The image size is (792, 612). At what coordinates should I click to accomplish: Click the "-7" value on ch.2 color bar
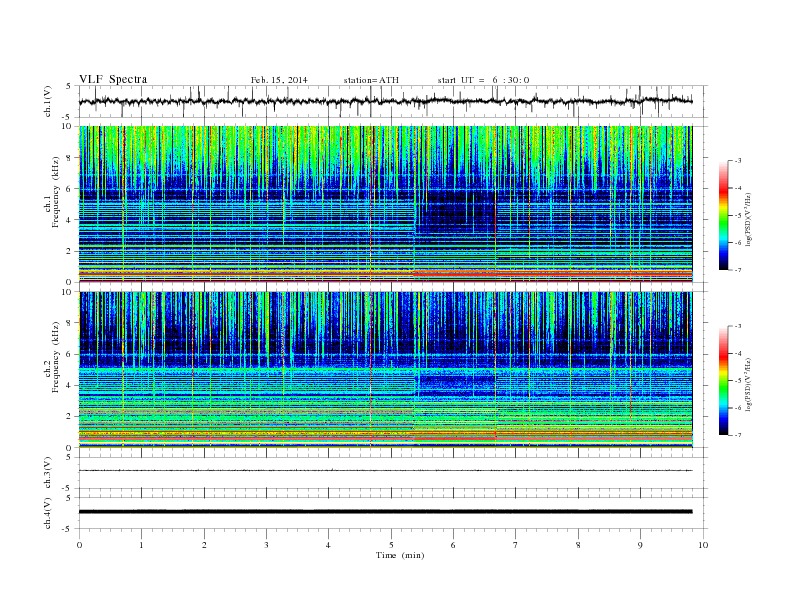click(x=737, y=435)
